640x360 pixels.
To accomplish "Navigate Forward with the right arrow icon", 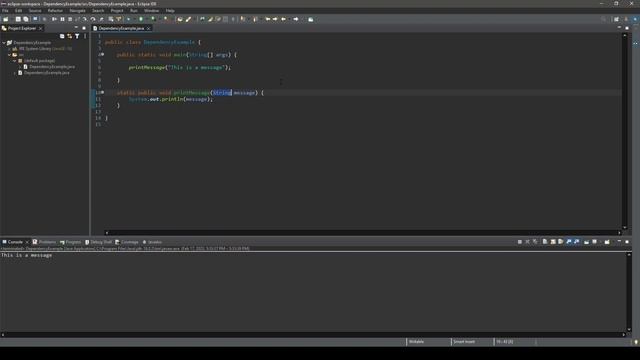I will point(296,19).
